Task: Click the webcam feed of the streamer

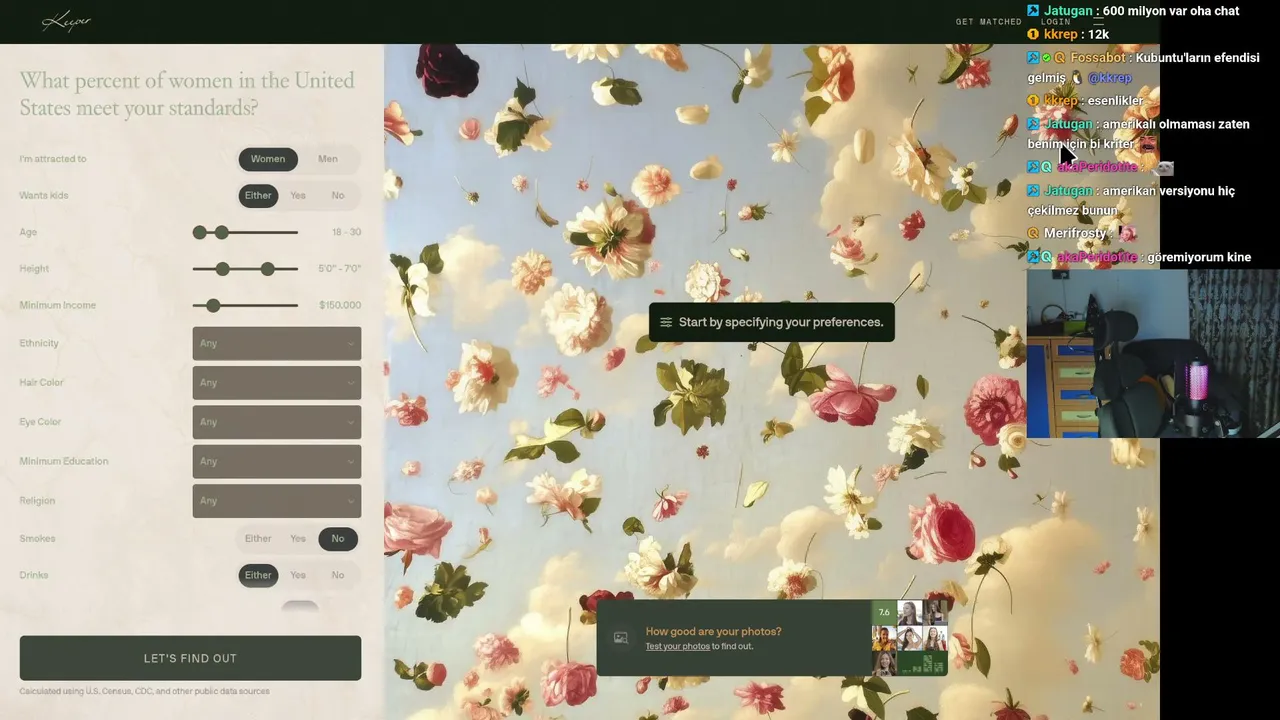Action: coord(1153,354)
